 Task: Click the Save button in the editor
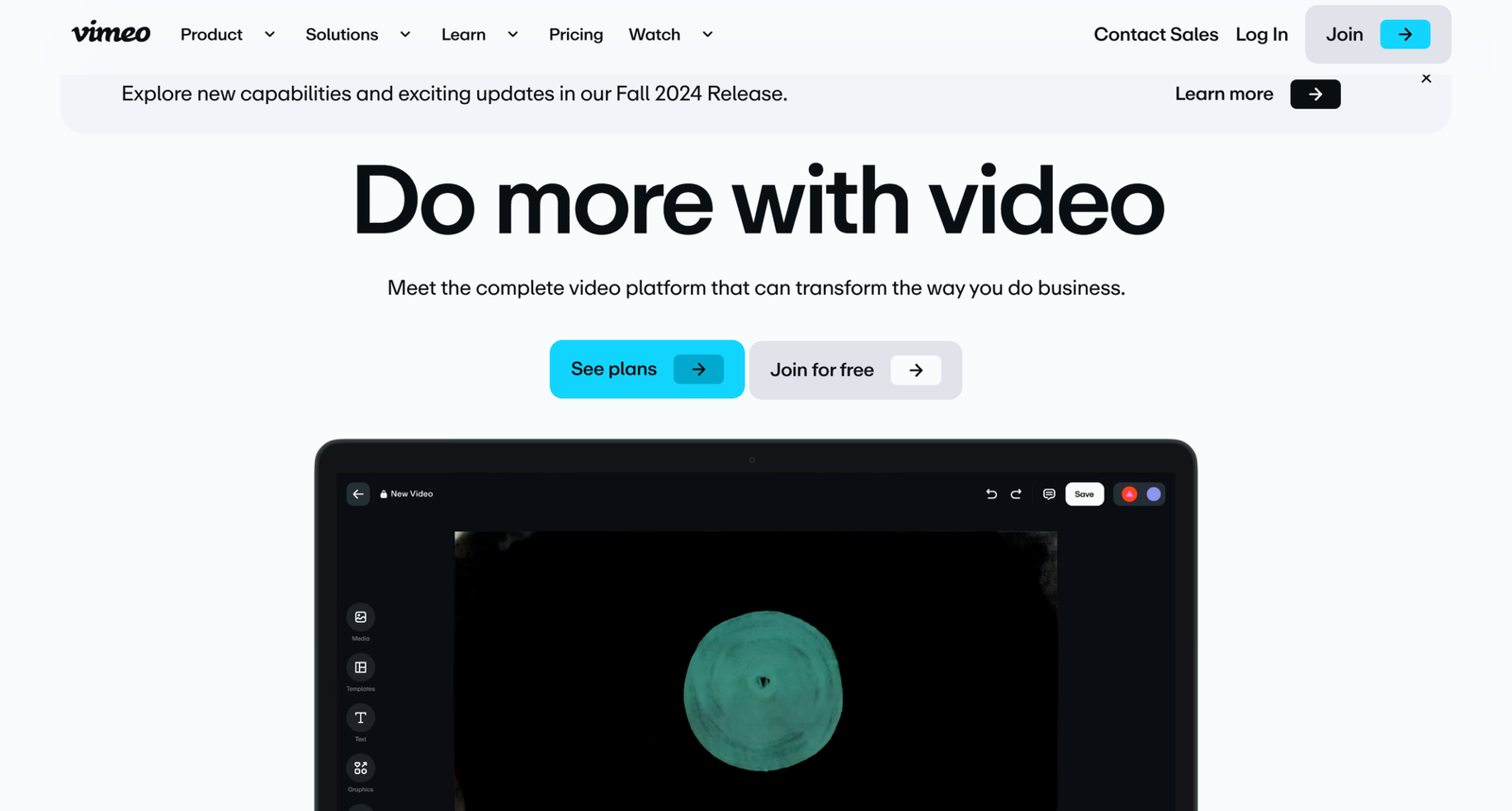(1085, 494)
